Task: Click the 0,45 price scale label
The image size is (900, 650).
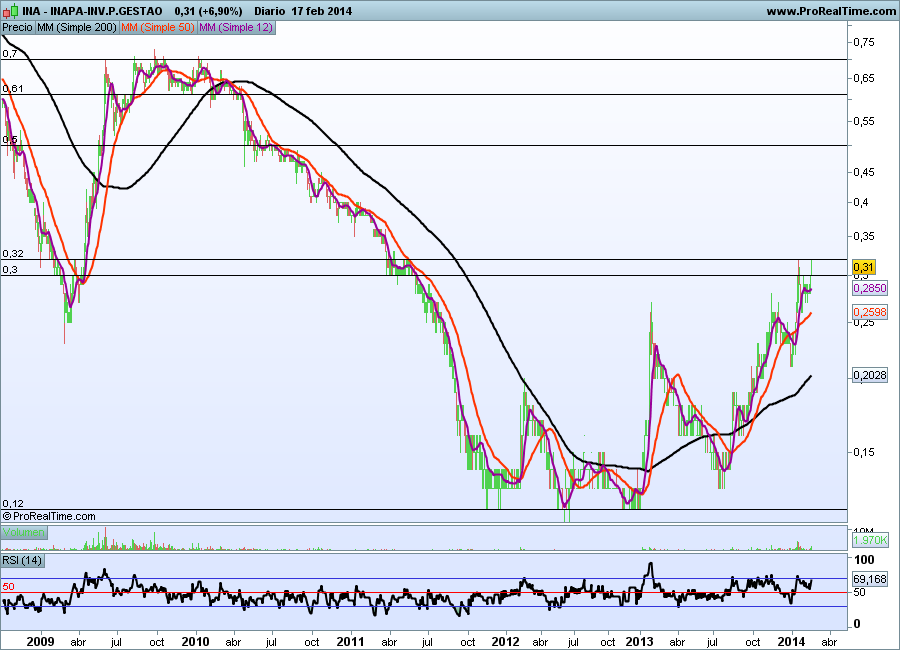Action: click(864, 172)
